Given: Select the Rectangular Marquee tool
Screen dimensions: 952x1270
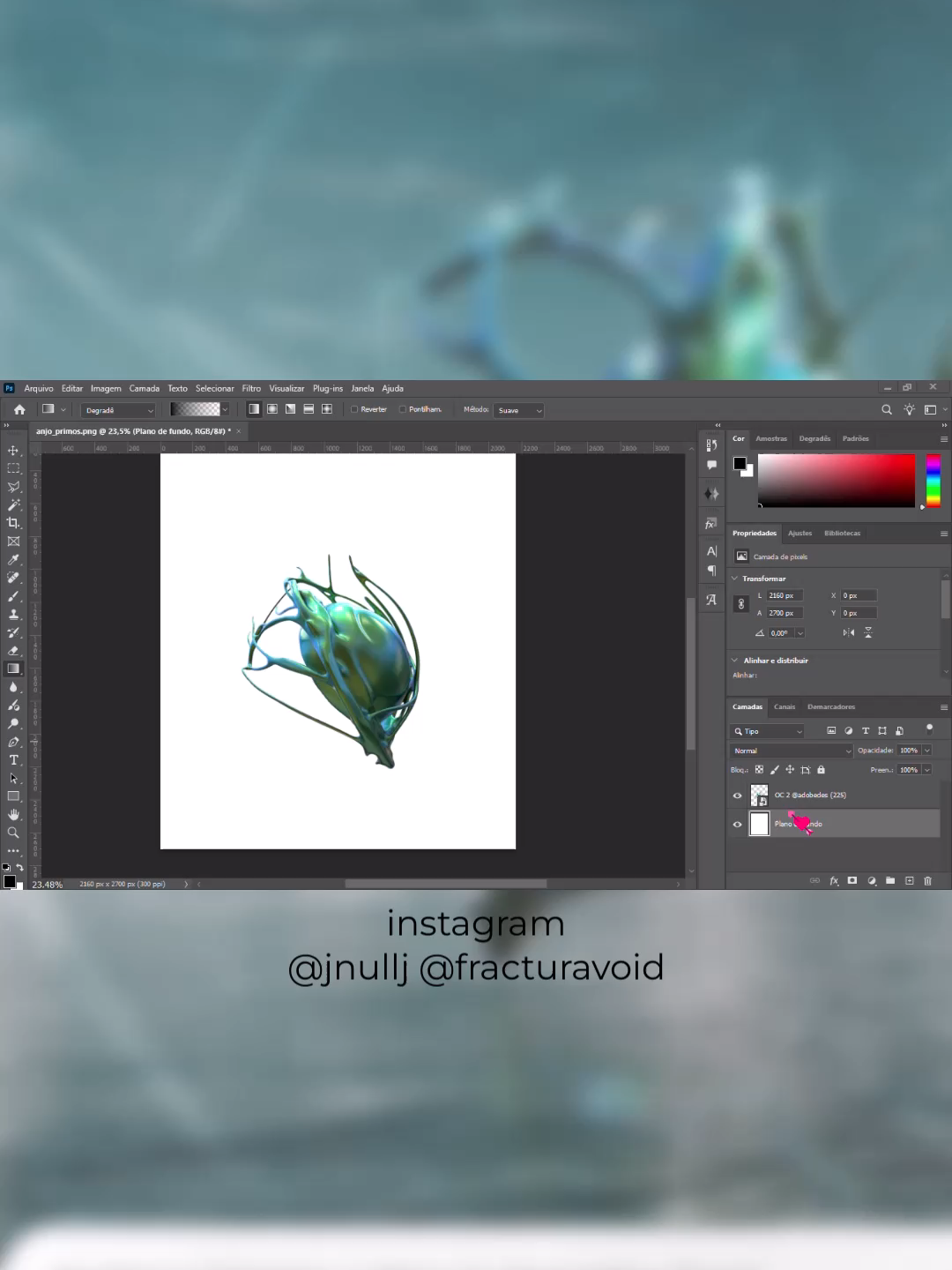Looking at the screenshot, I should click(x=13, y=468).
